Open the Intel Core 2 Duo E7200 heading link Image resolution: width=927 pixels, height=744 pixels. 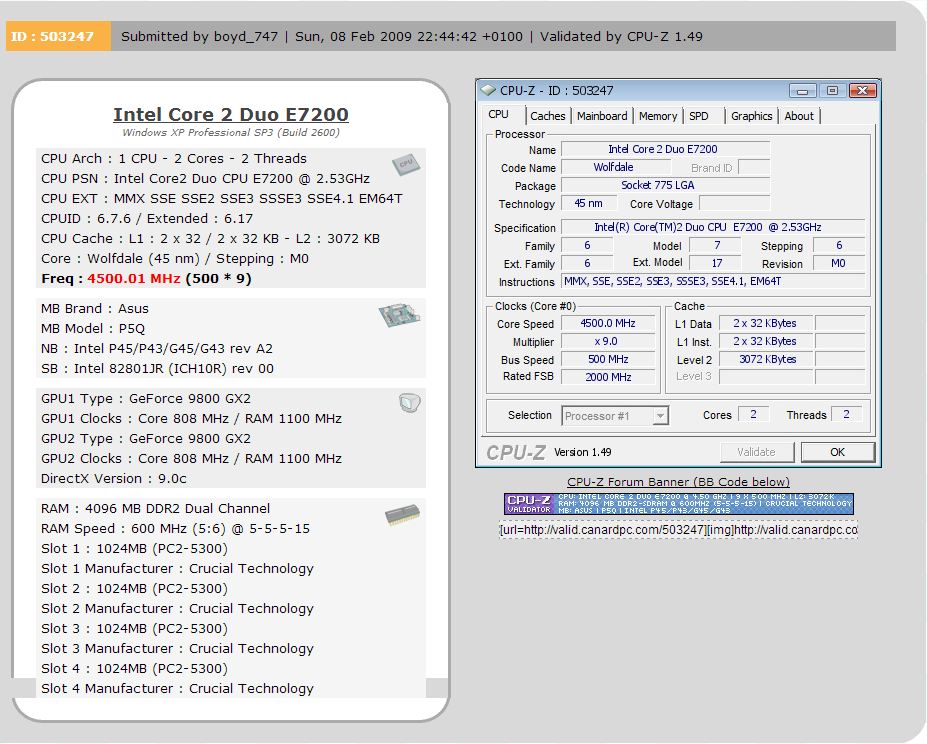231,114
